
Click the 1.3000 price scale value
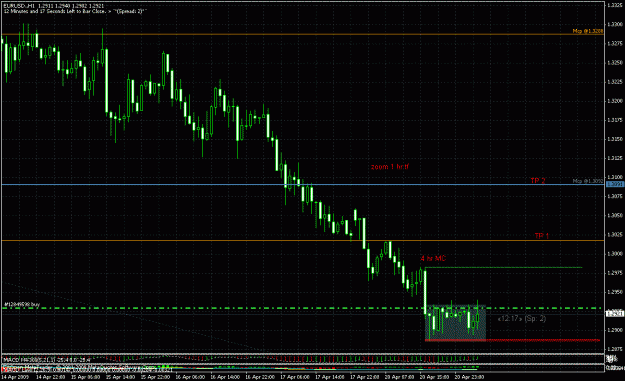point(615,253)
